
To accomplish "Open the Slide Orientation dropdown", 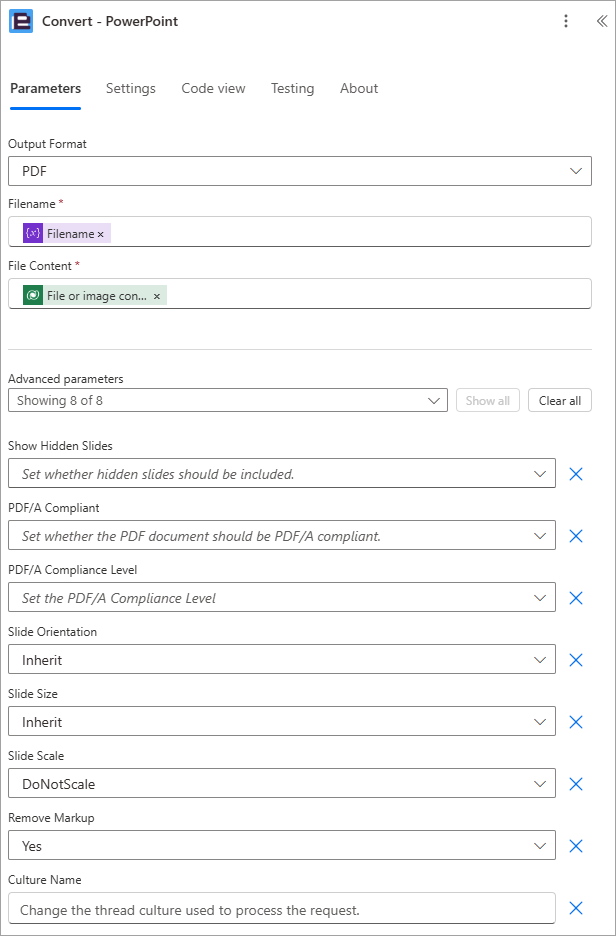I will pos(282,660).
